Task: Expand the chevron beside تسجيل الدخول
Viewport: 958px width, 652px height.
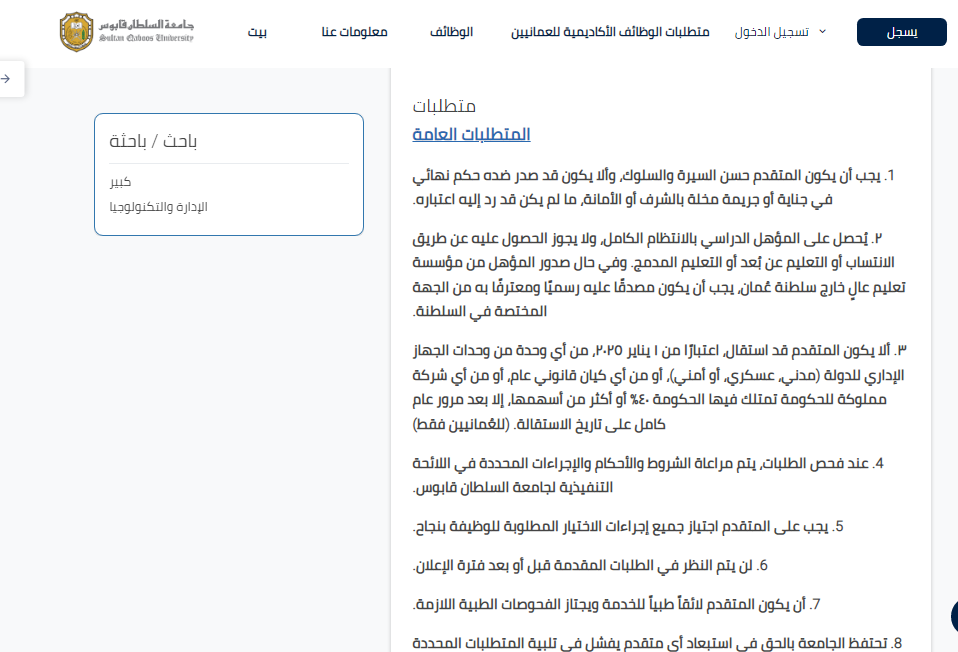Action: [822, 32]
